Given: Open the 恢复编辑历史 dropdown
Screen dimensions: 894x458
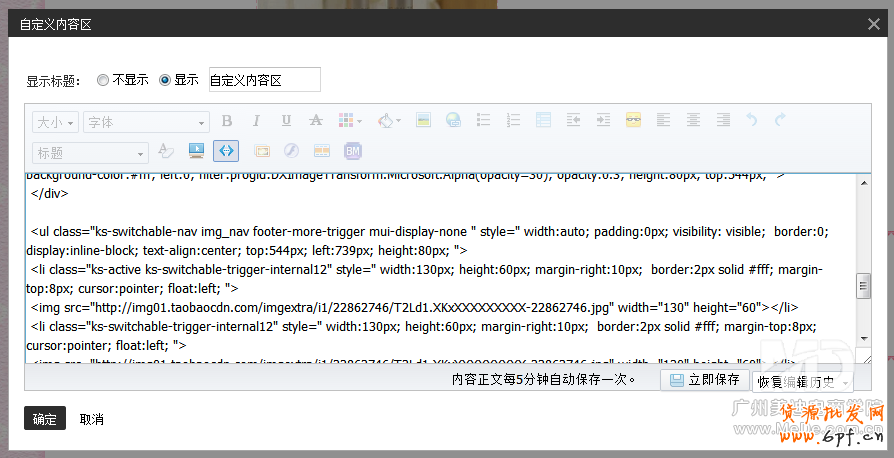Looking at the screenshot, I should (803, 381).
